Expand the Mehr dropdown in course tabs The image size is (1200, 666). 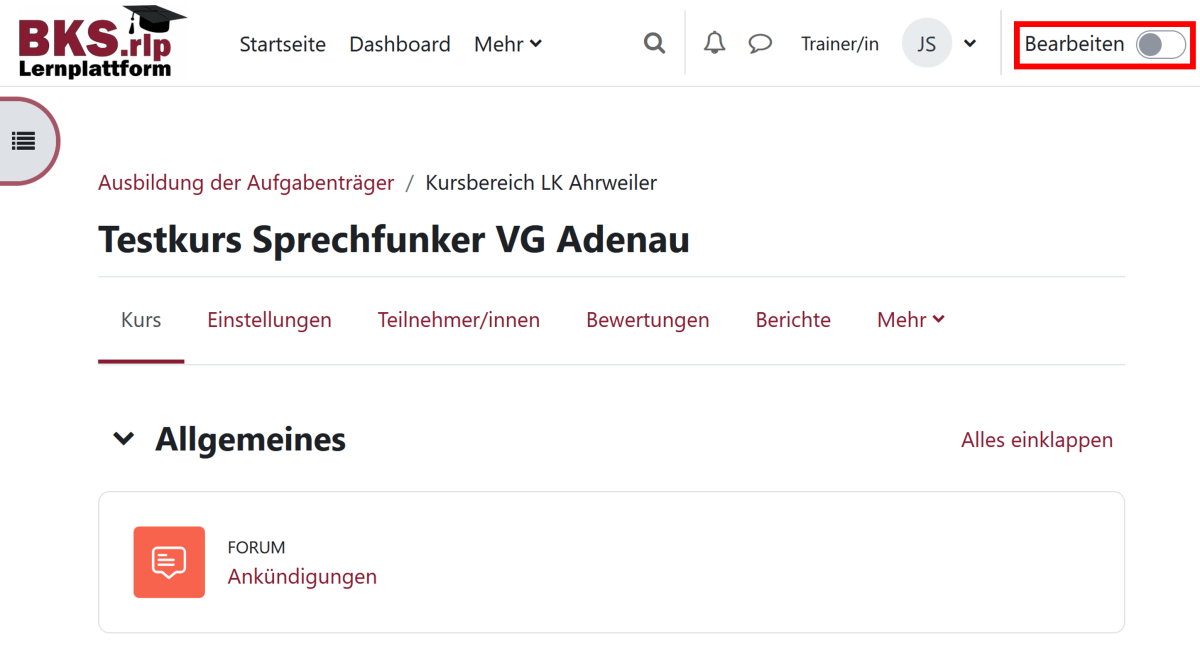tap(910, 320)
